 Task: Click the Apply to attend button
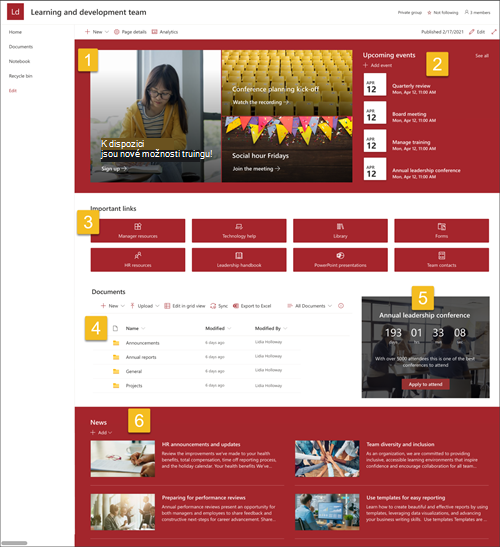(x=425, y=384)
